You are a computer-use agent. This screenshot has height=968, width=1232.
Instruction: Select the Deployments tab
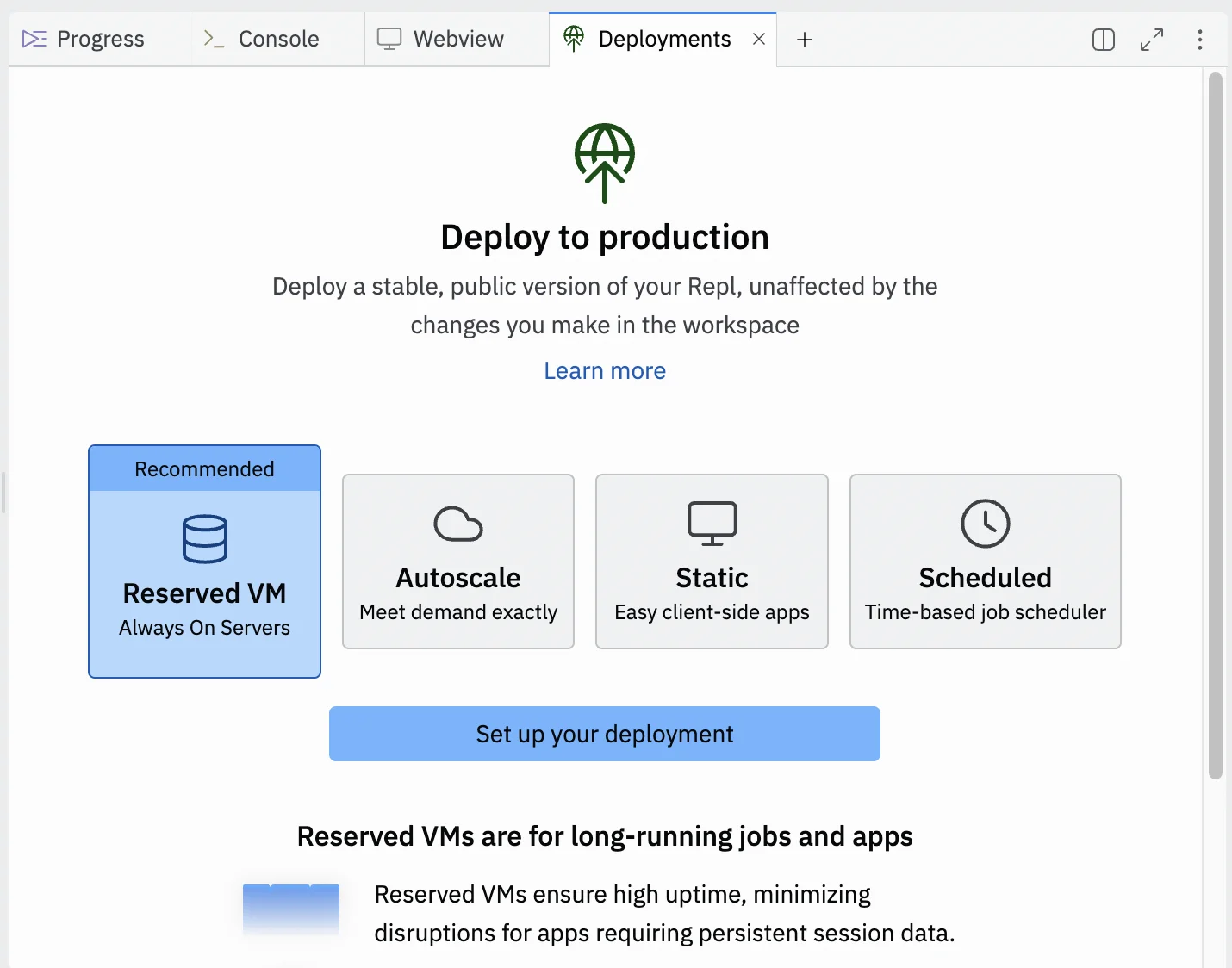pyautogui.click(x=664, y=40)
